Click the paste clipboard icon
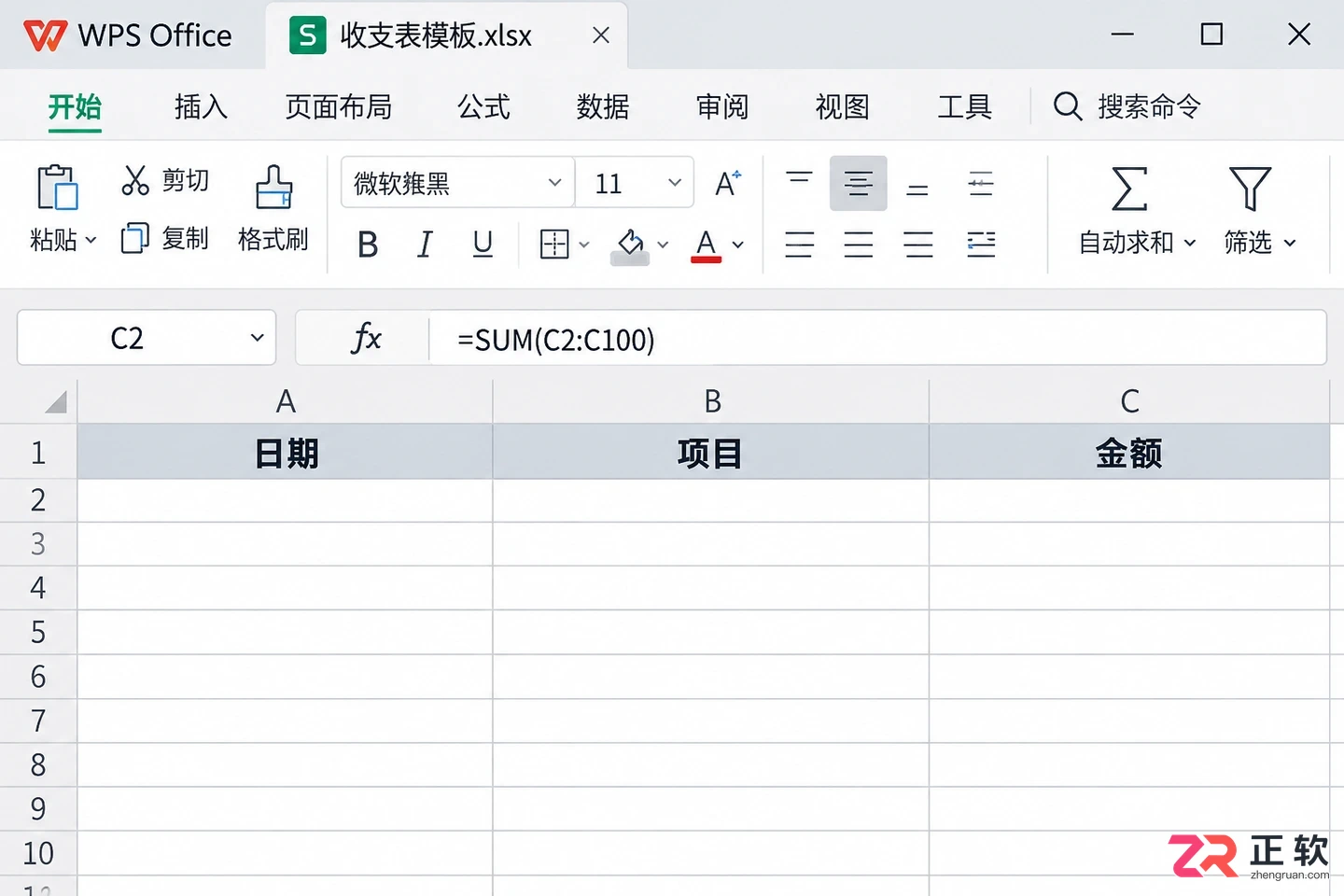1344x896 pixels. click(57, 187)
